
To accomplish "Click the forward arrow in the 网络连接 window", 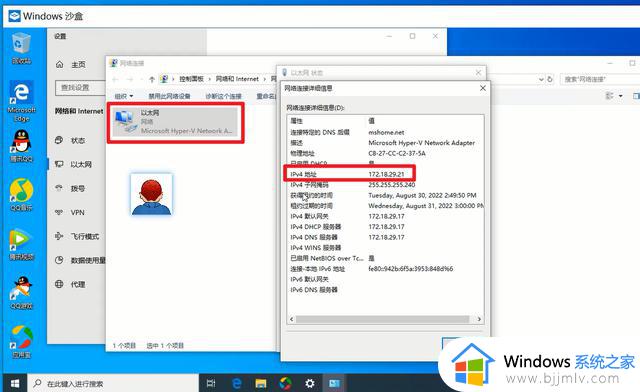I will tap(130, 79).
